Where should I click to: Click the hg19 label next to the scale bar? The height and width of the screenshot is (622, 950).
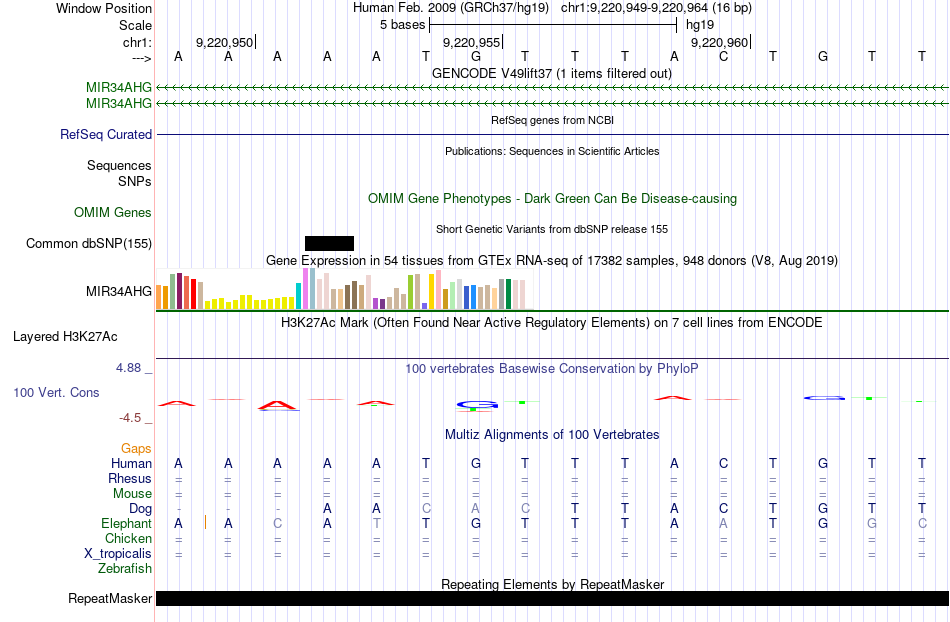[700, 25]
